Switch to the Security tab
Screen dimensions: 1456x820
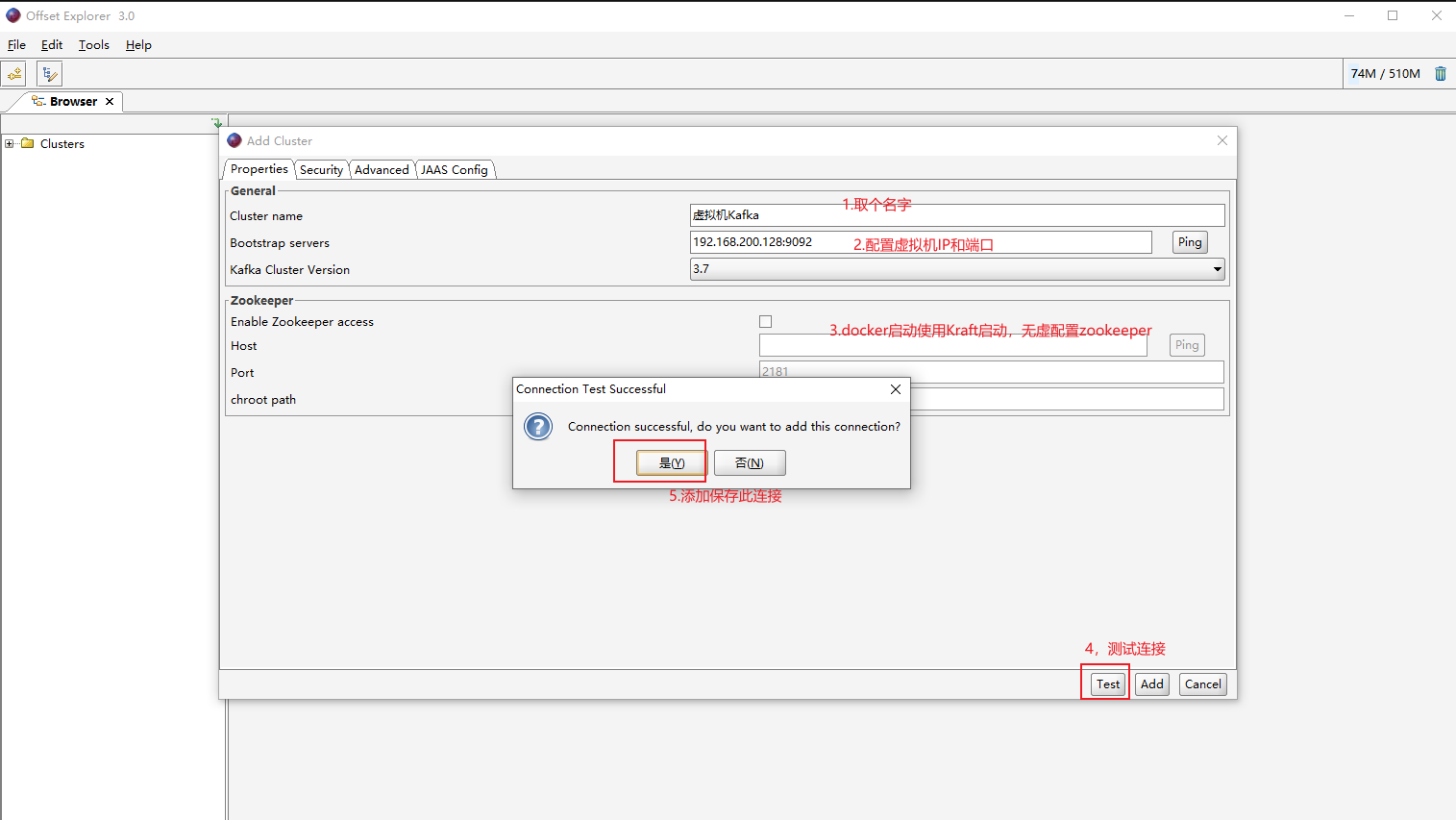(x=321, y=170)
